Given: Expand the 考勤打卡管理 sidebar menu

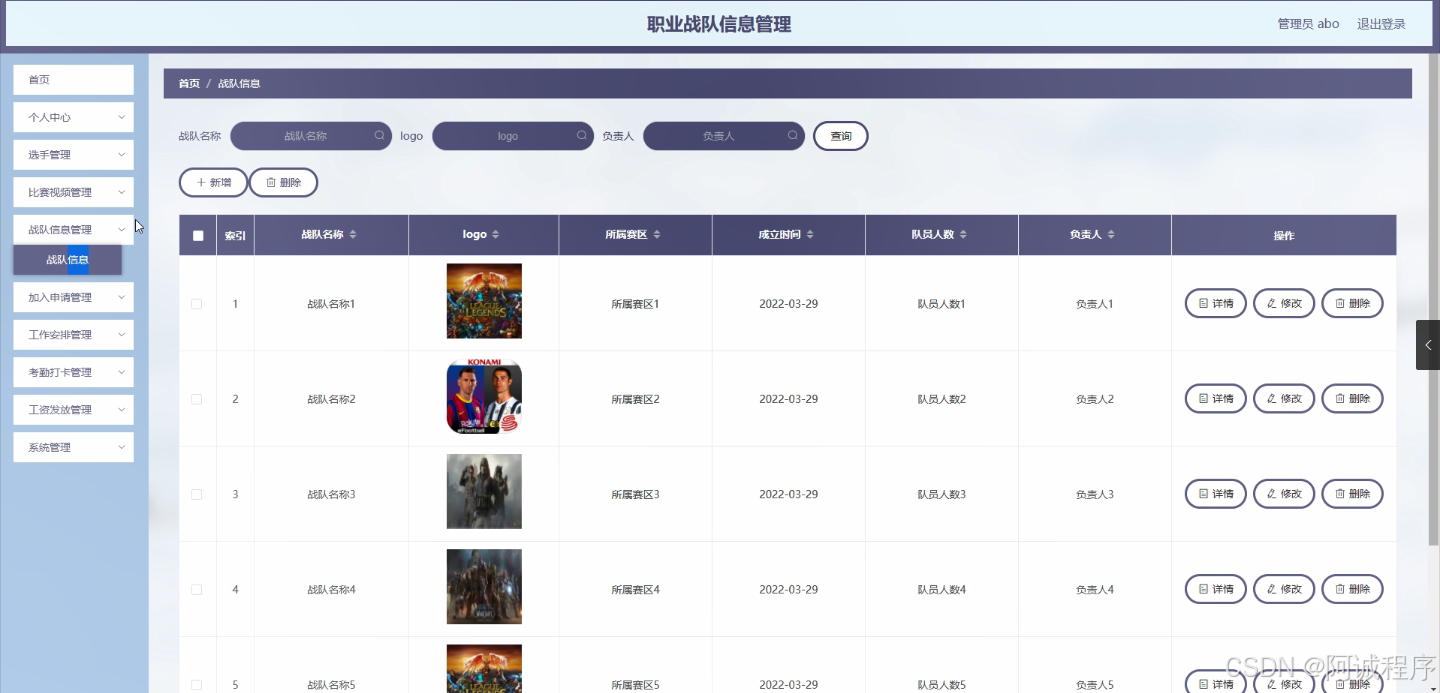Looking at the screenshot, I should [x=73, y=372].
